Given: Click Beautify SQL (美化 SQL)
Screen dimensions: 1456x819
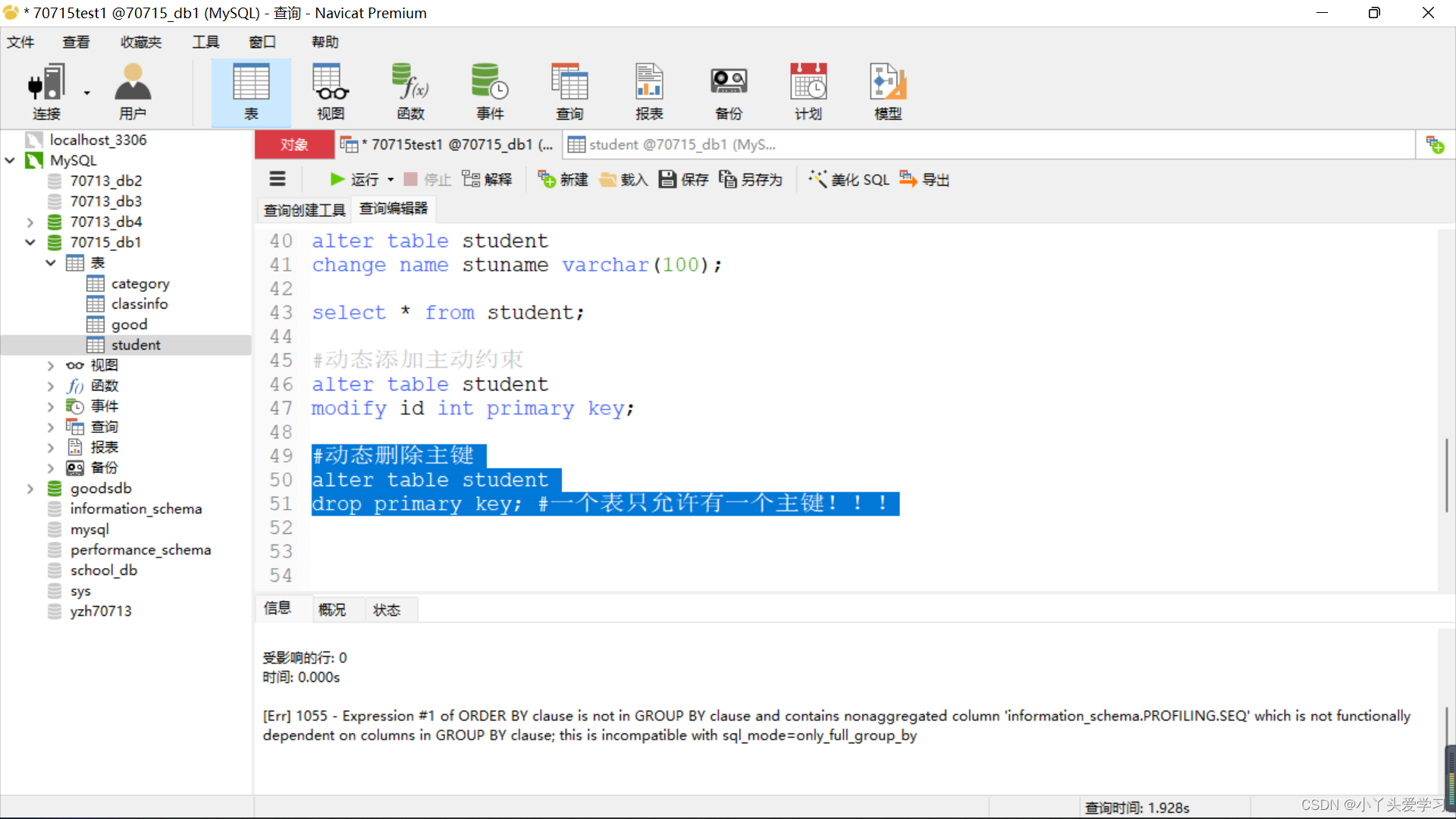Looking at the screenshot, I should click(849, 180).
